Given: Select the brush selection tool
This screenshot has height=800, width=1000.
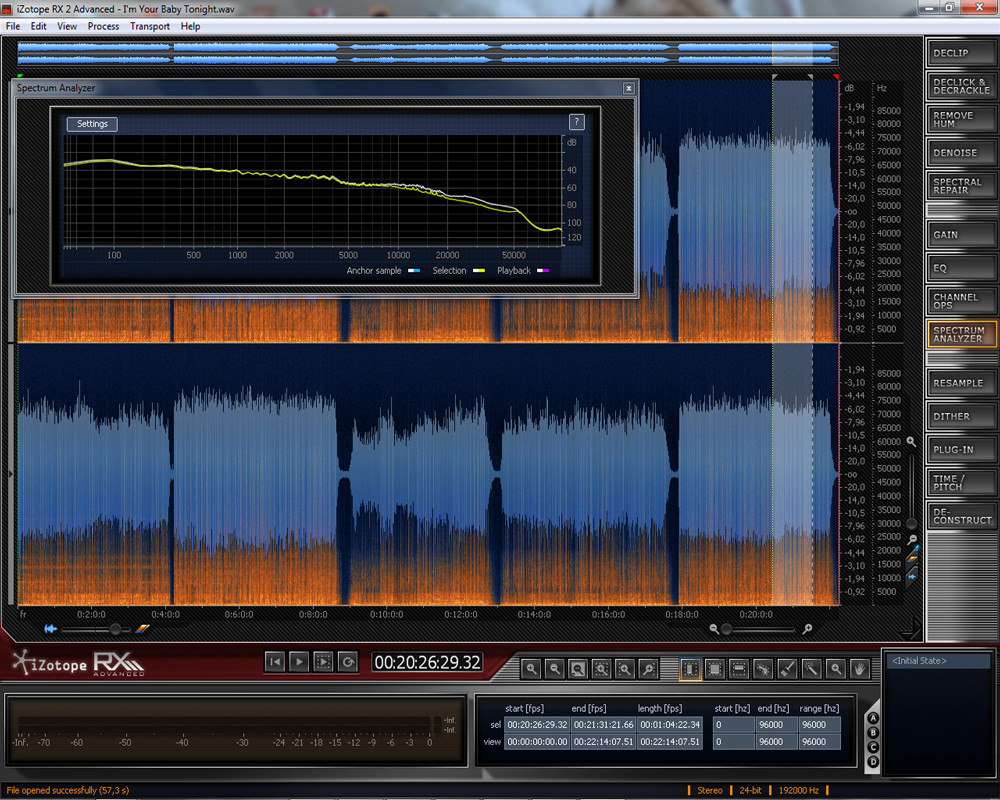Looking at the screenshot, I should tap(787, 669).
